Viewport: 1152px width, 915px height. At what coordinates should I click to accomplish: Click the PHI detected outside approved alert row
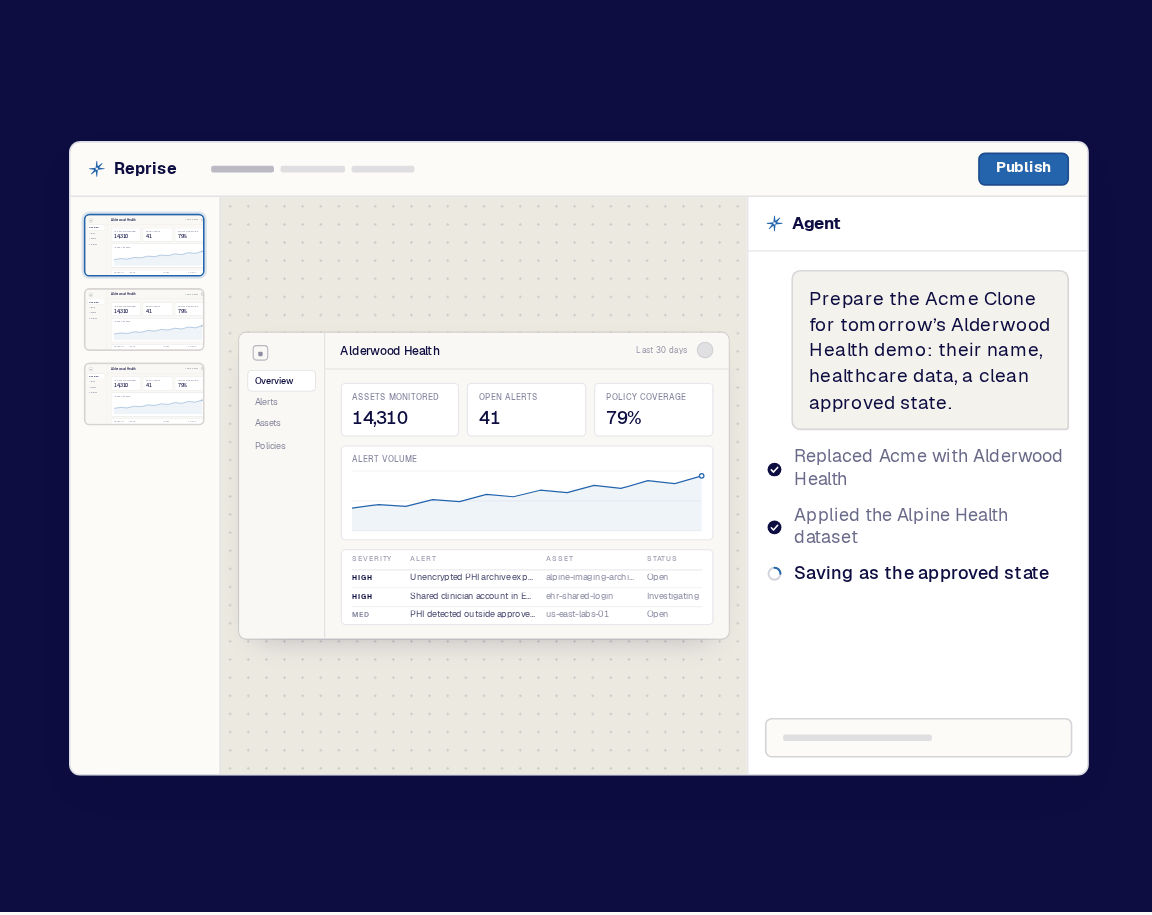[x=527, y=614]
